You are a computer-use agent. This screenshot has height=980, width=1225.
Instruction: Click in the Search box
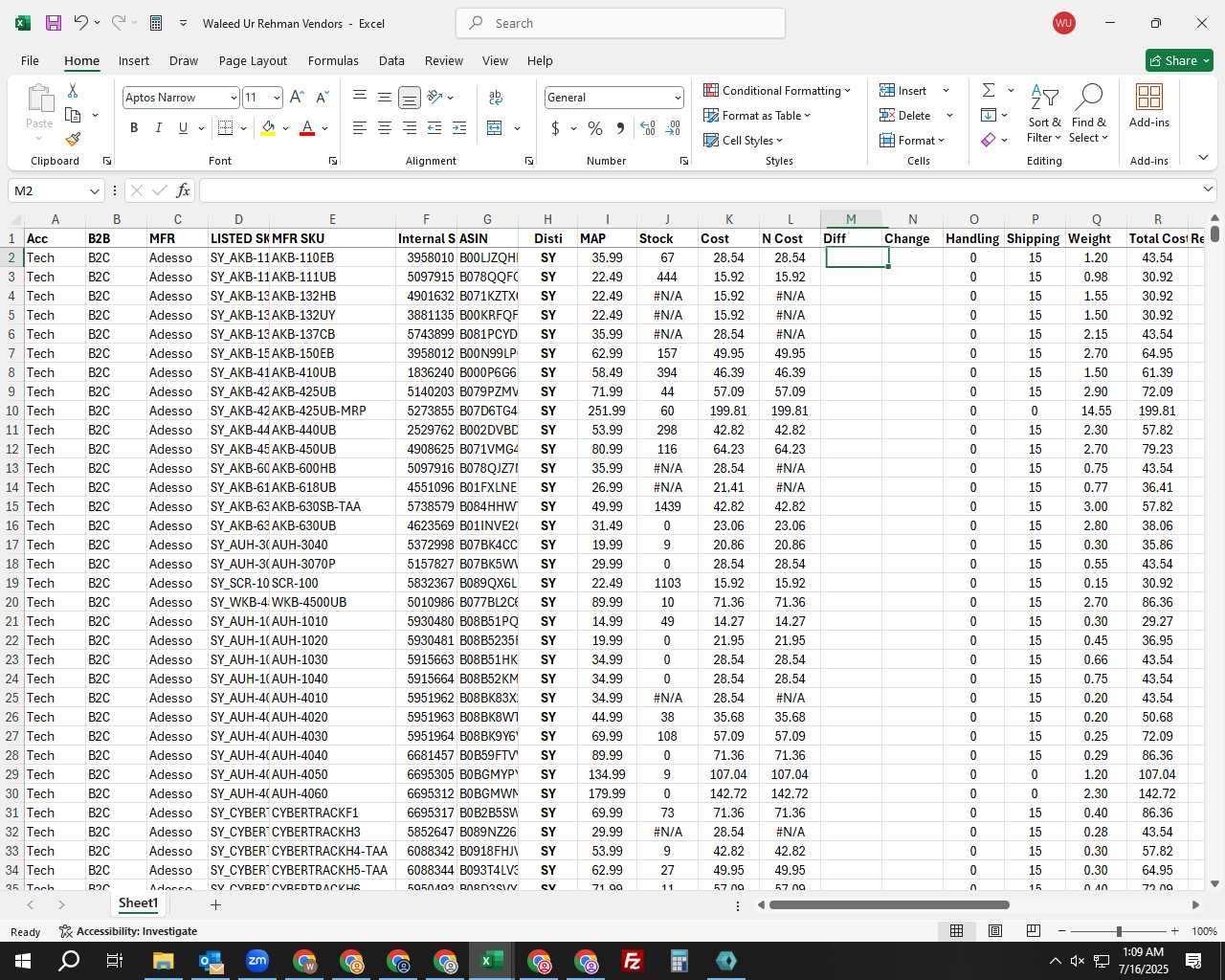pos(620,23)
